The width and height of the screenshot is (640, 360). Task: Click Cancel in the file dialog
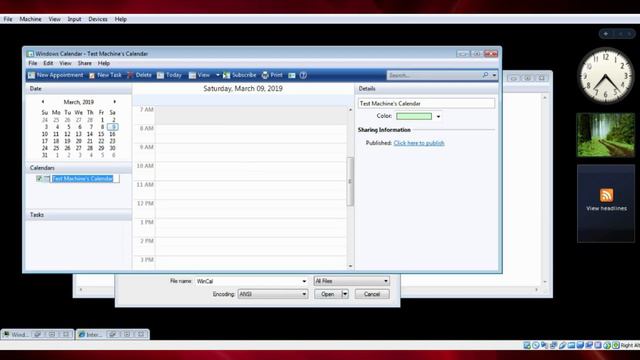point(372,294)
